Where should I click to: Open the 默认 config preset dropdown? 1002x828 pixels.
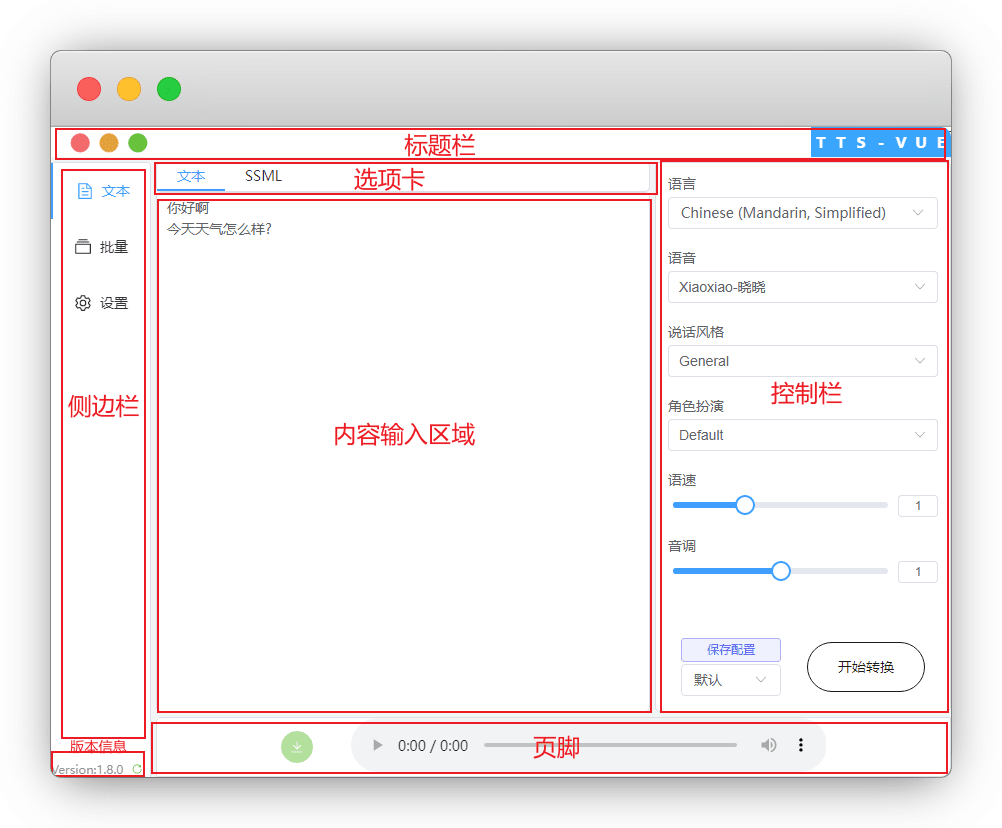730,680
